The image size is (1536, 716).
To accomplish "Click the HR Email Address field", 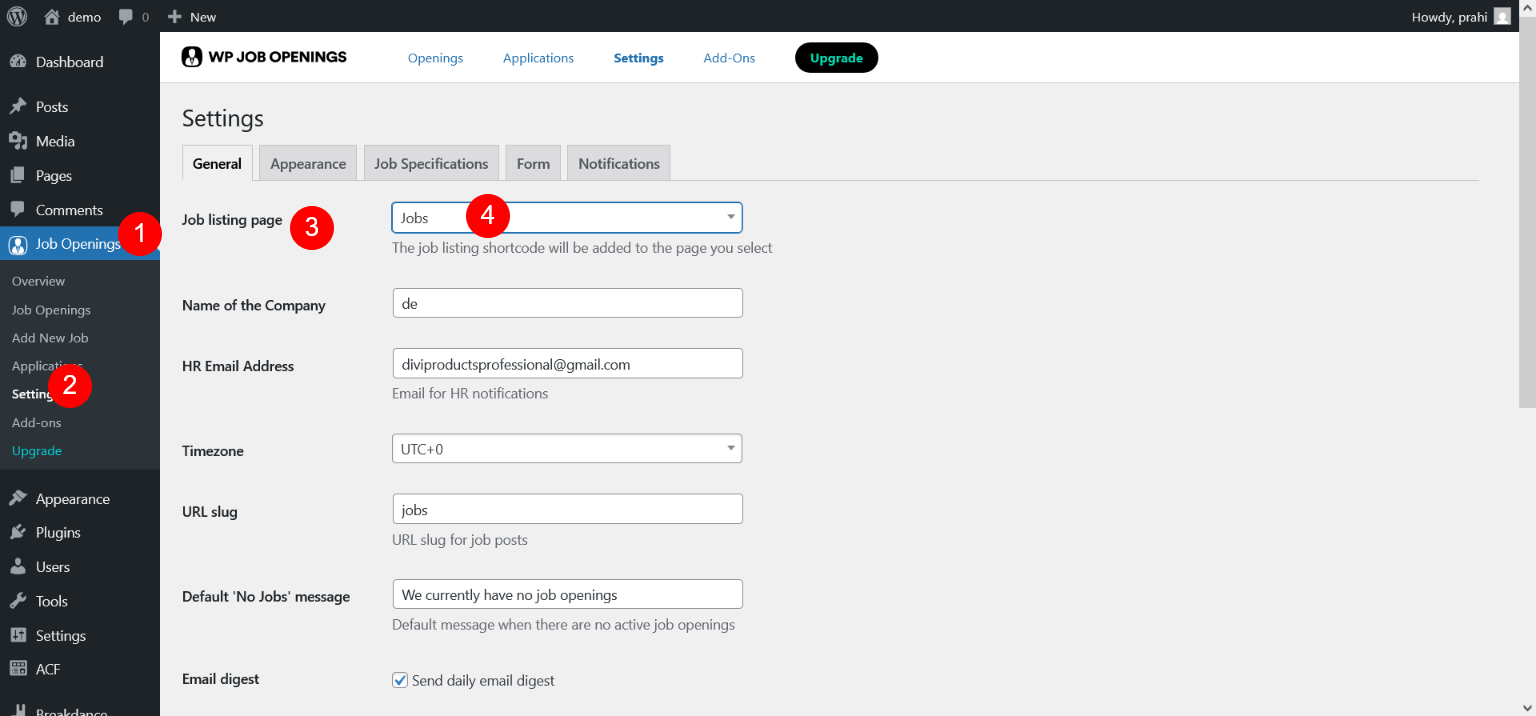I will 567,364.
